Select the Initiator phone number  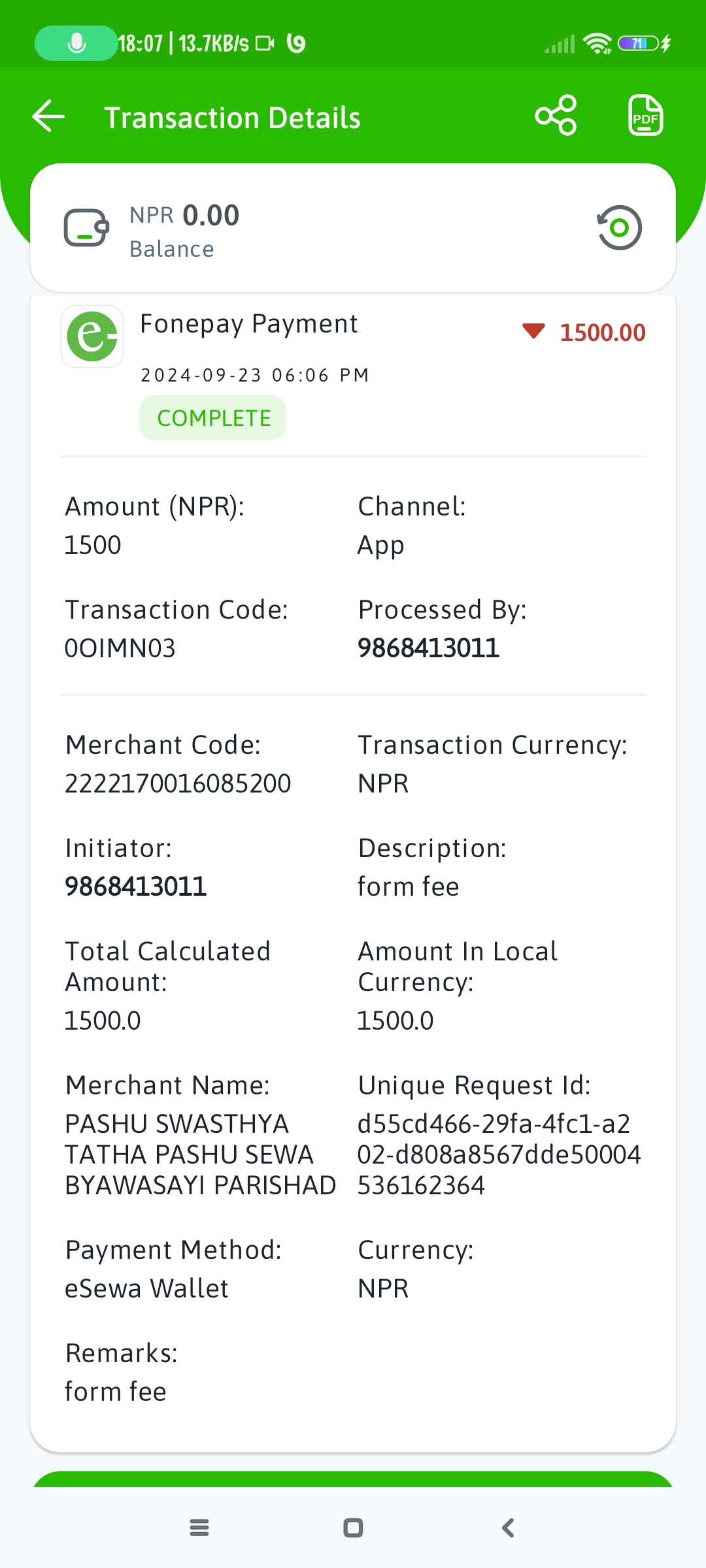[x=135, y=887]
